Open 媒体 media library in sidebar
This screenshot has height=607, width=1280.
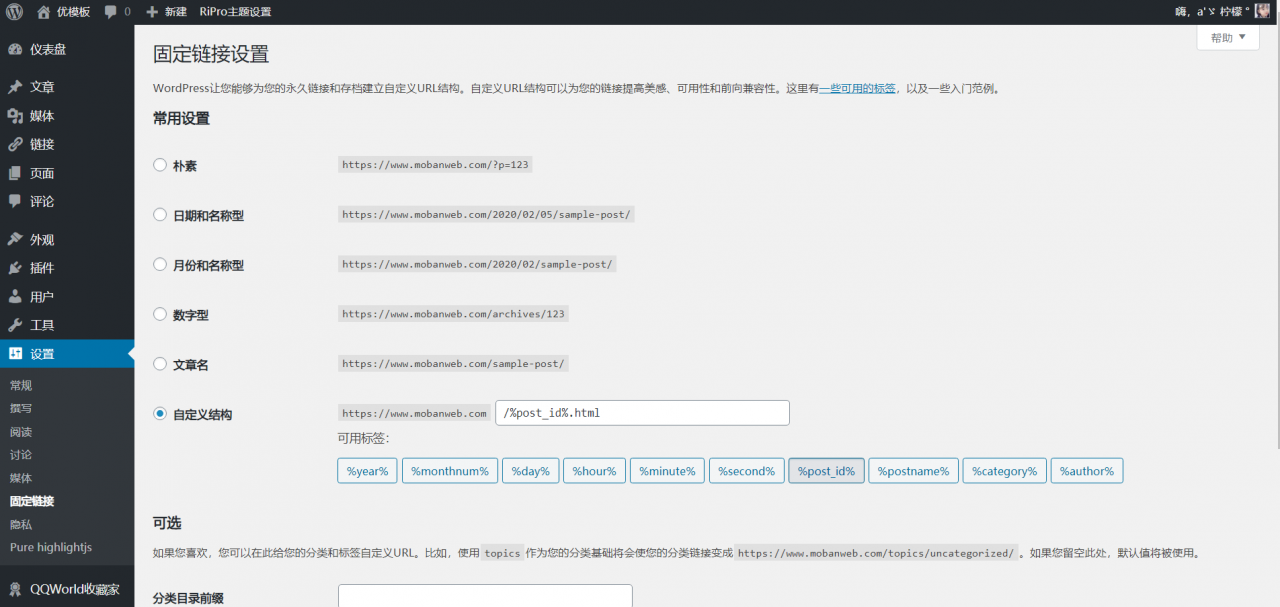[42, 116]
